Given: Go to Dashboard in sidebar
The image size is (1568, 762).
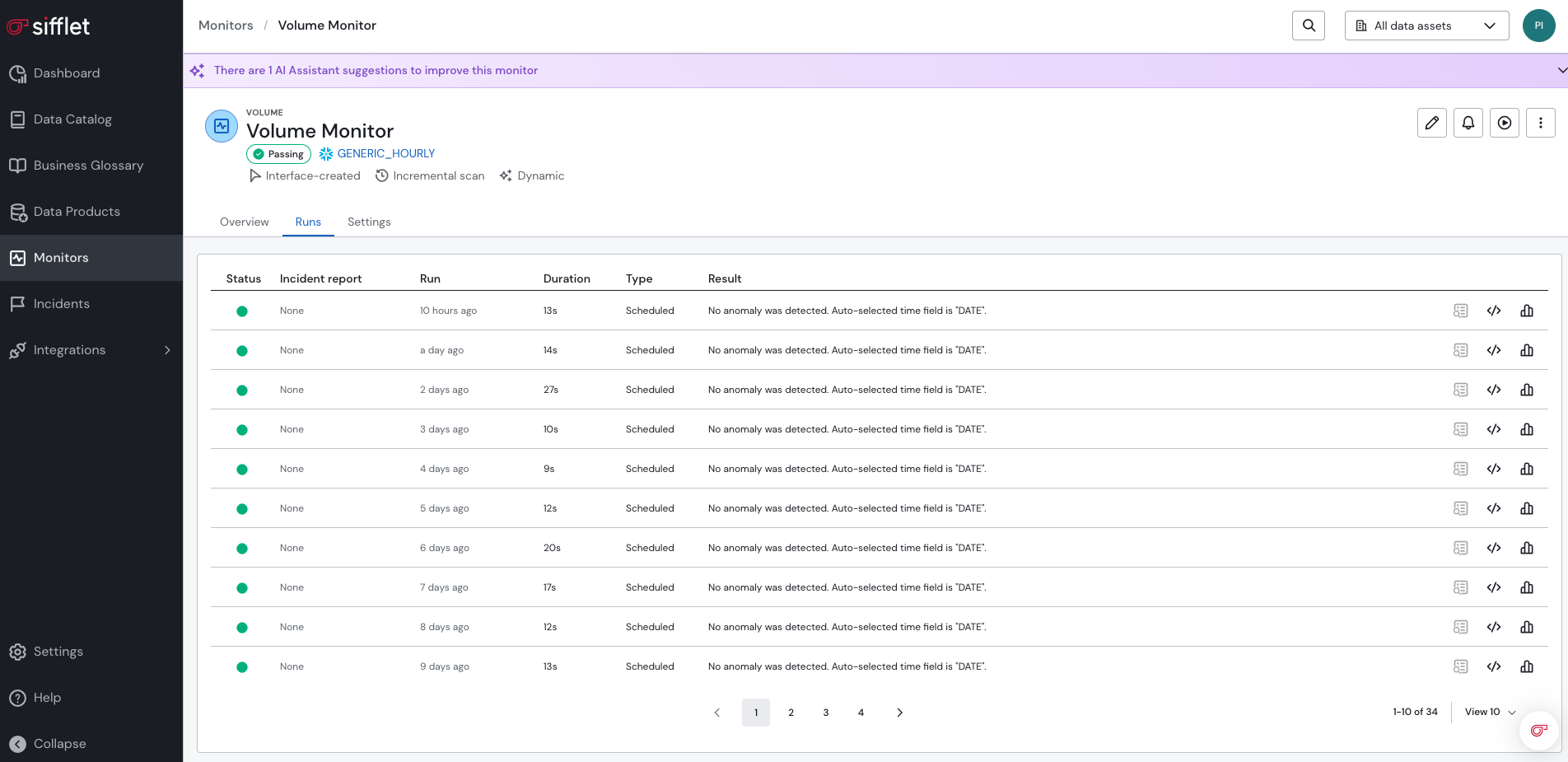Looking at the screenshot, I should [x=91, y=73].
